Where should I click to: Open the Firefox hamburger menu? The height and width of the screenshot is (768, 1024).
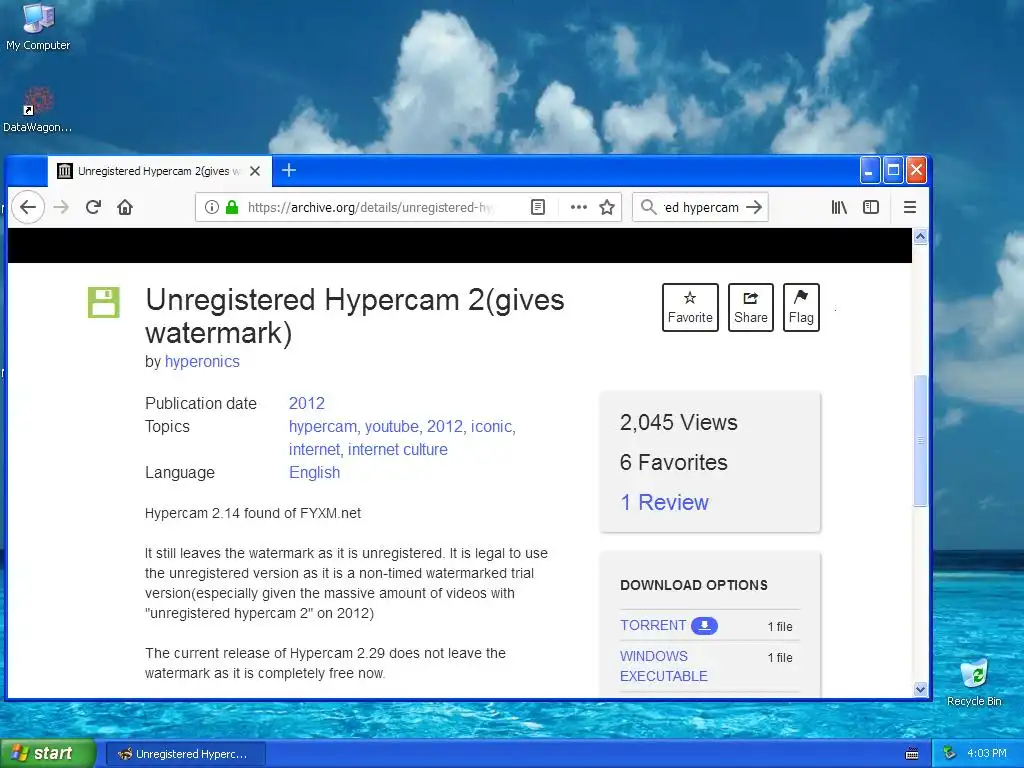click(910, 207)
